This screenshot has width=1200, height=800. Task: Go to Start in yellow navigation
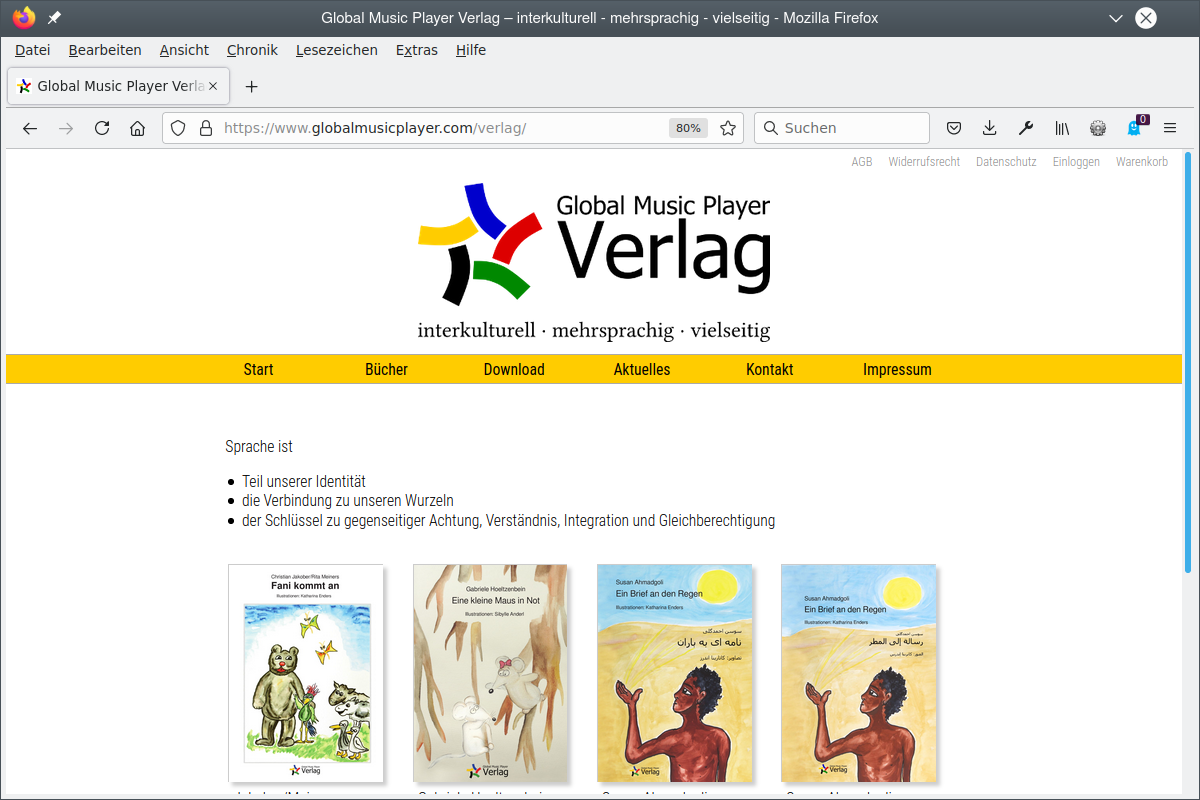(258, 369)
